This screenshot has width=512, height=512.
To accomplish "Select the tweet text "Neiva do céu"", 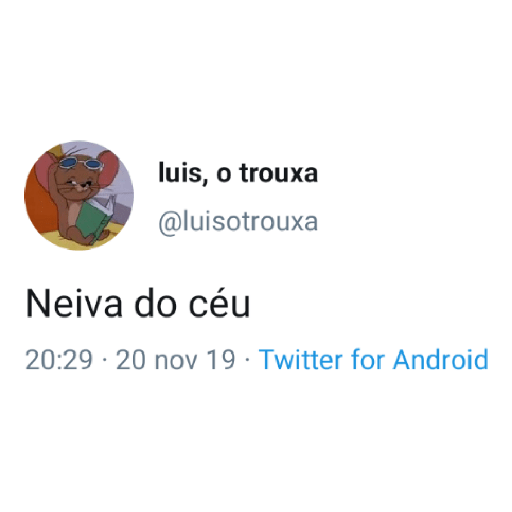I will [x=138, y=304].
